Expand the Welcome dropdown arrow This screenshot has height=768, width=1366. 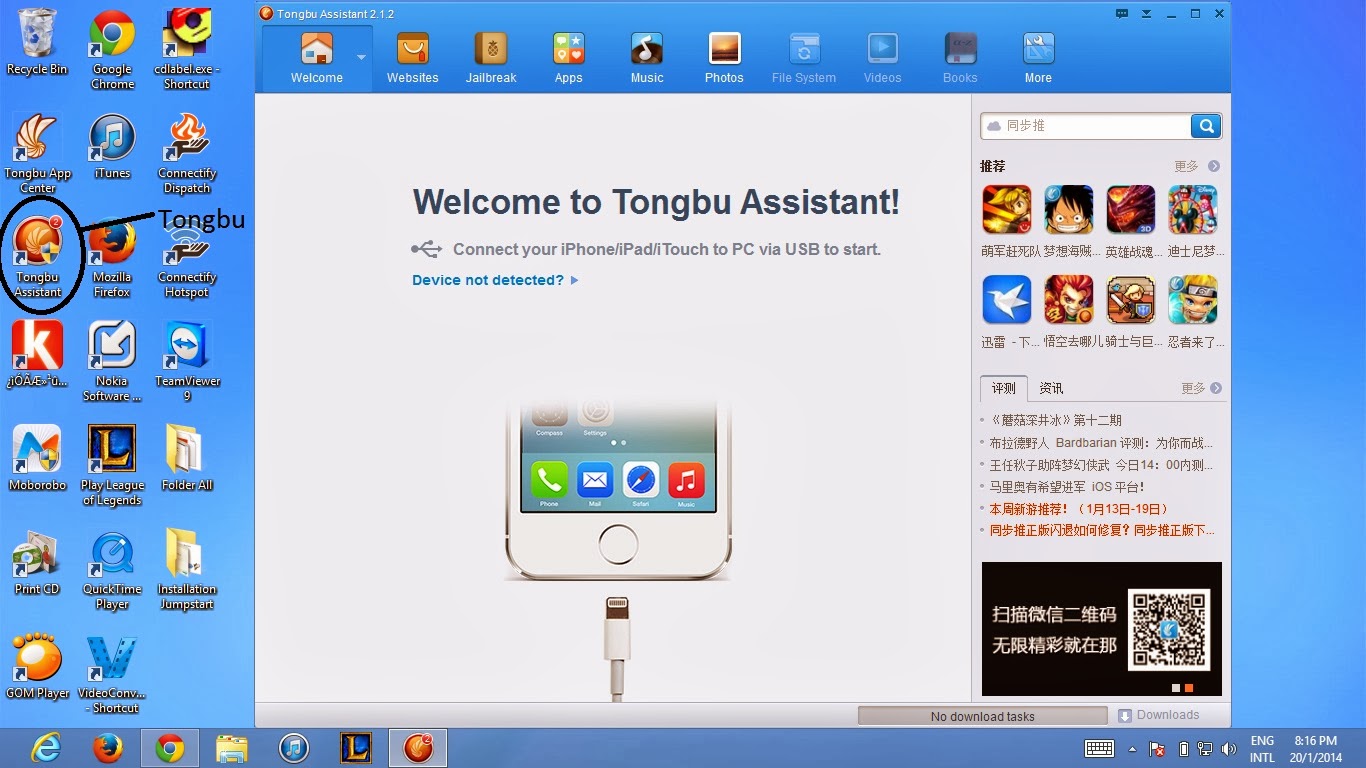361,57
